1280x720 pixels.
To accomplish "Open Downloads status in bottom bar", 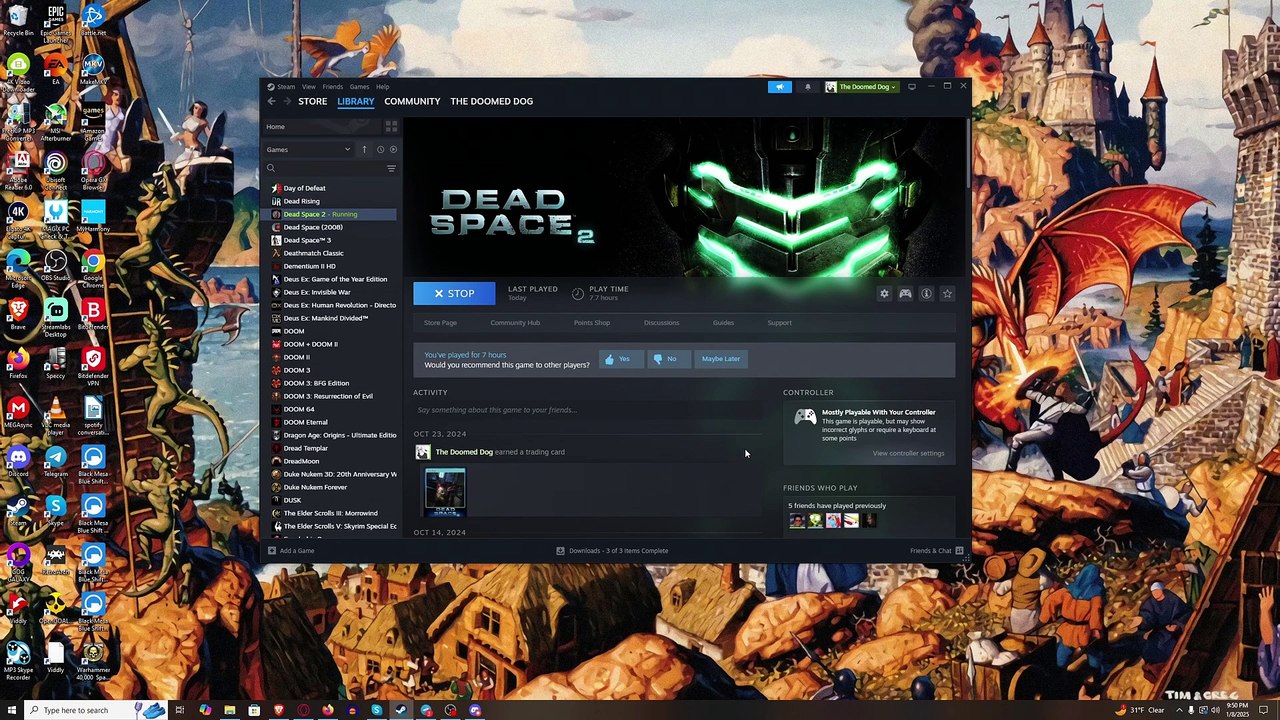I will 612,551.
